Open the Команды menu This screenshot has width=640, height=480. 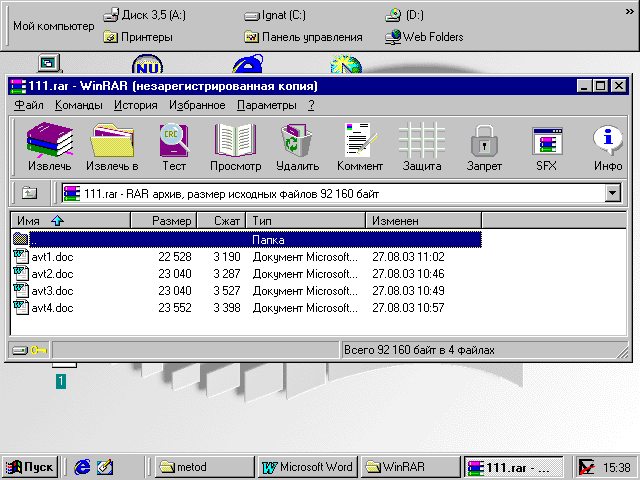pos(79,105)
